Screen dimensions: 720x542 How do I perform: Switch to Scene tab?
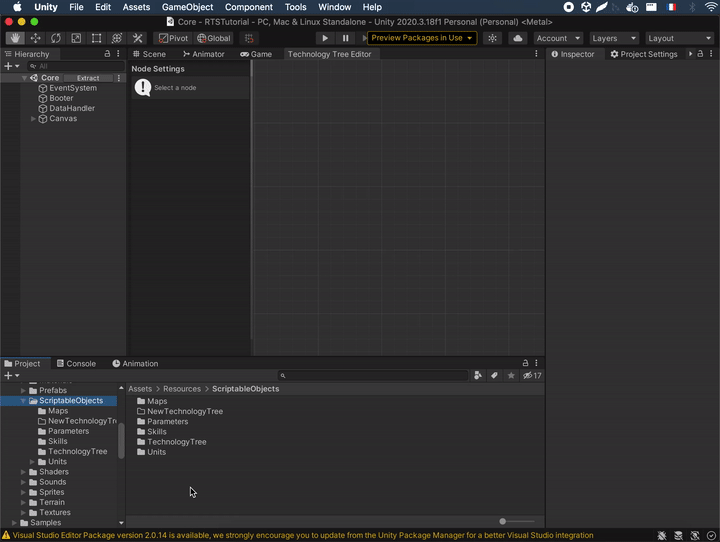(149, 54)
